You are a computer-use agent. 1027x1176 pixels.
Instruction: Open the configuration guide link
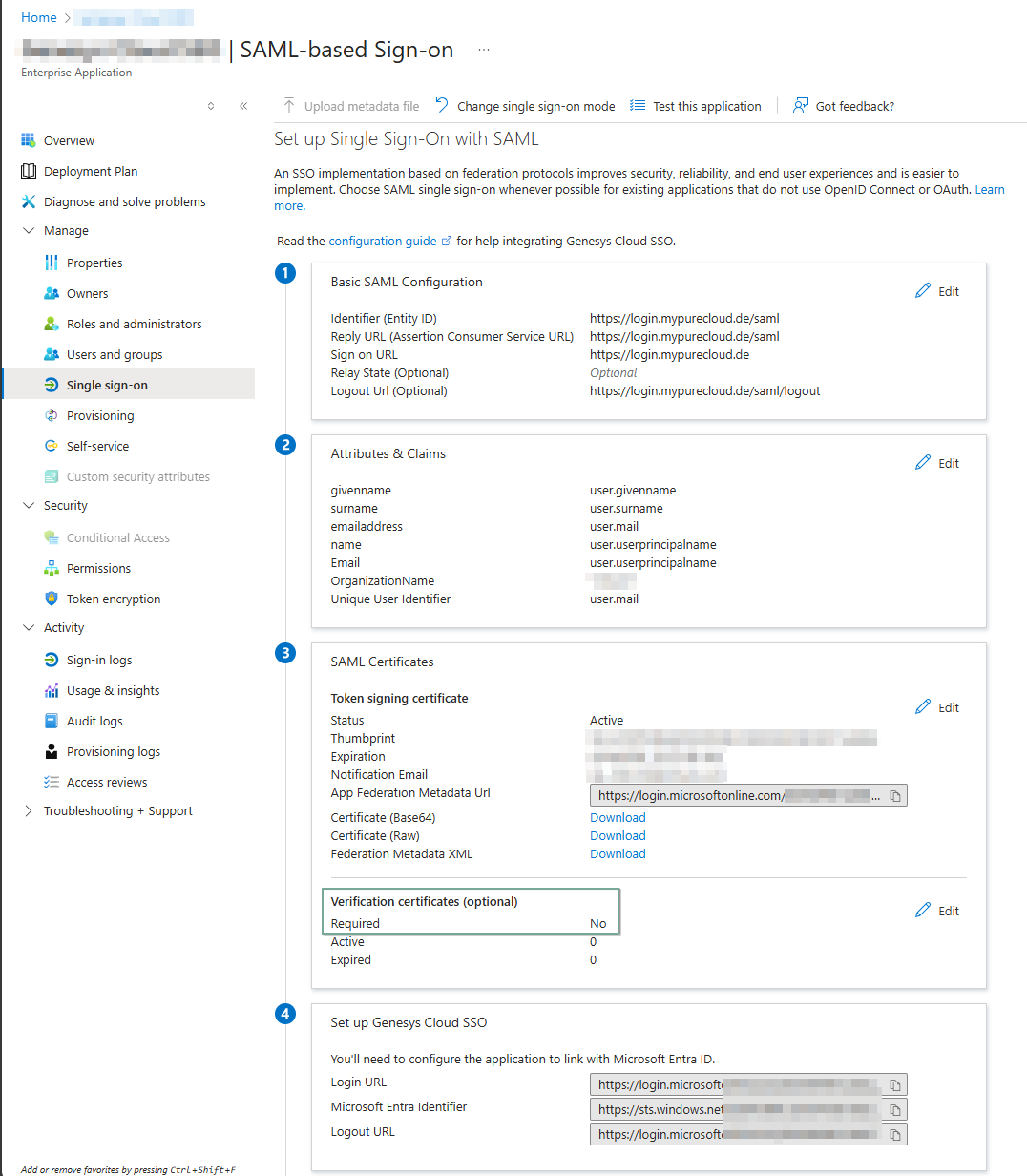click(x=389, y=241)
